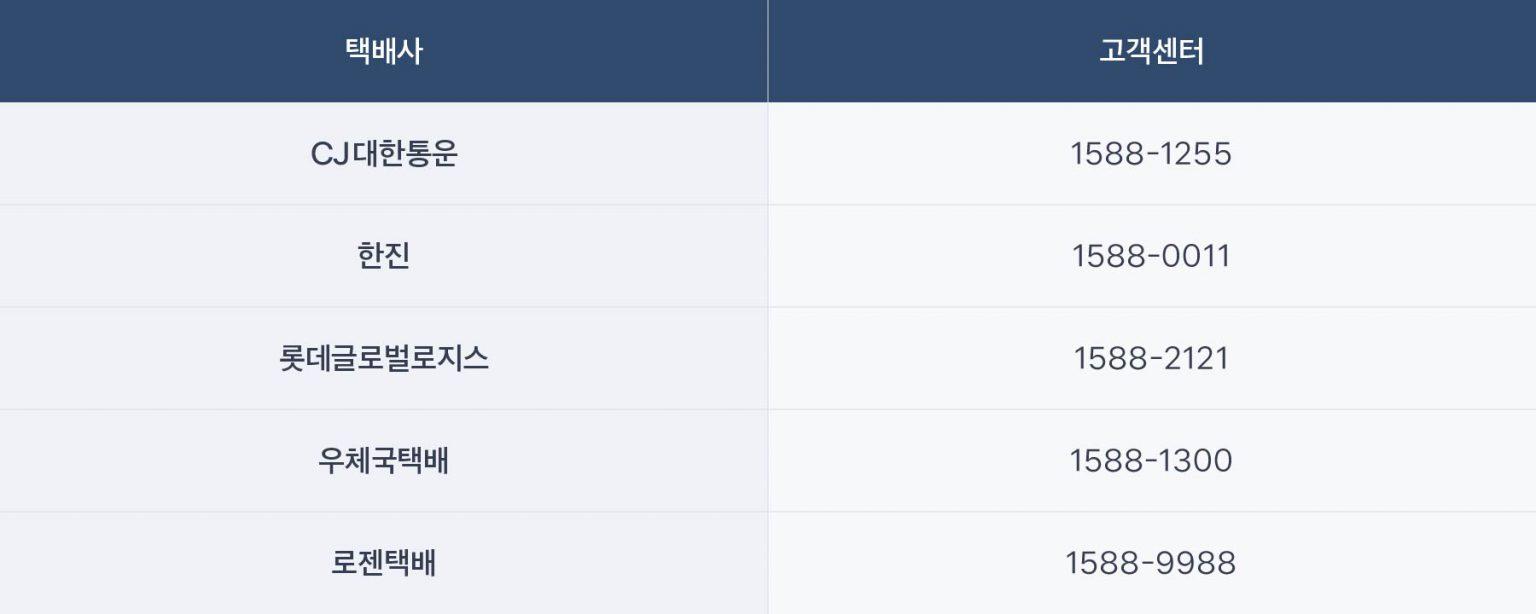The width and height of the screenshot is (1536, 614).
Task: Tap phone number 1588-1255
Action: (x=1151, y=154)
